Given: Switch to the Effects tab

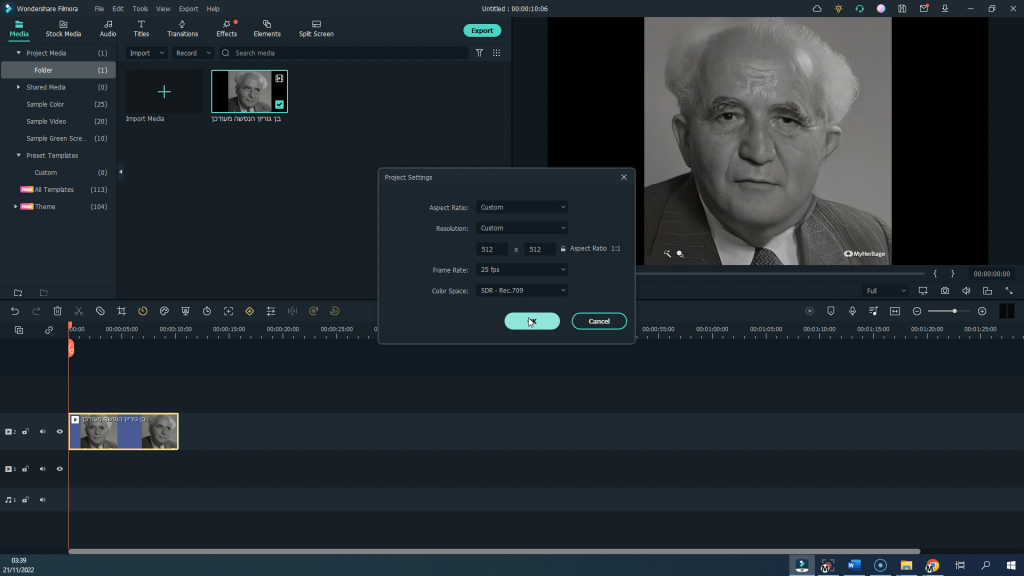Looking at the screenshot, I should (x=227, y=29).
